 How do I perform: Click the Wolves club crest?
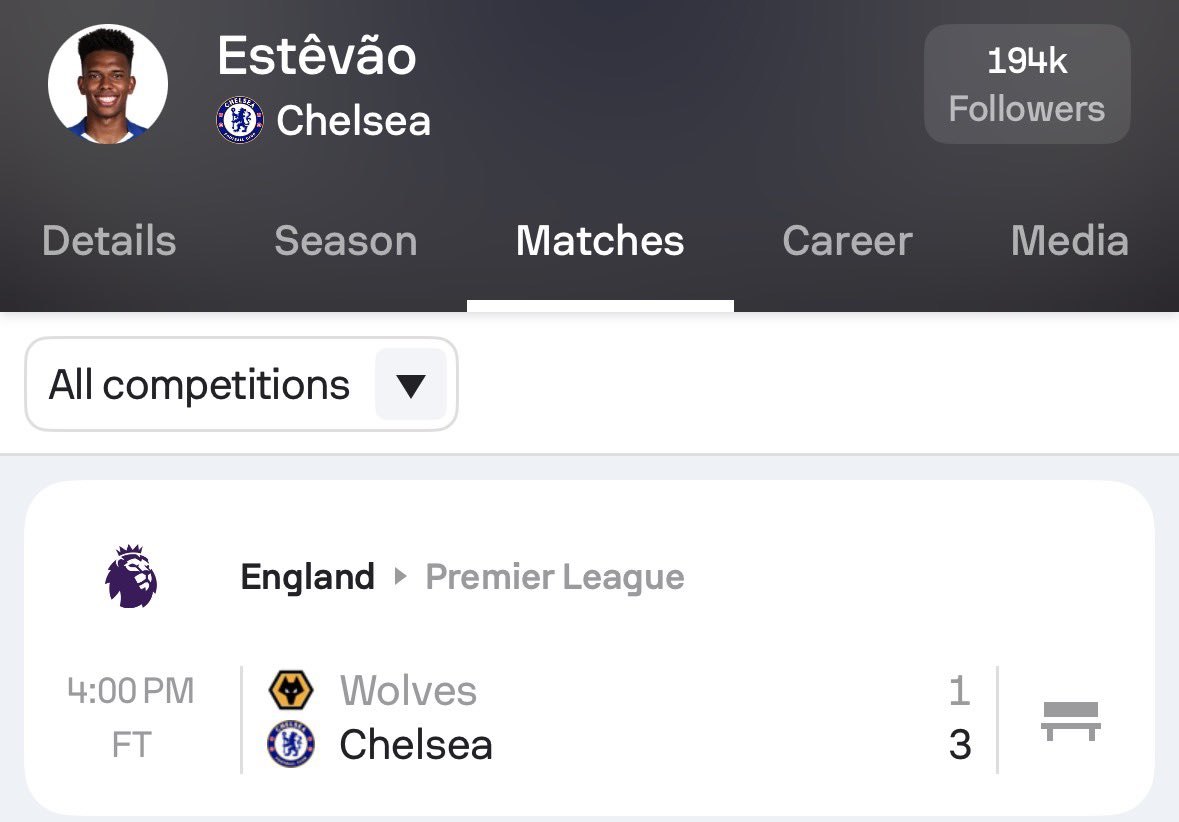(x=291, y=691)
